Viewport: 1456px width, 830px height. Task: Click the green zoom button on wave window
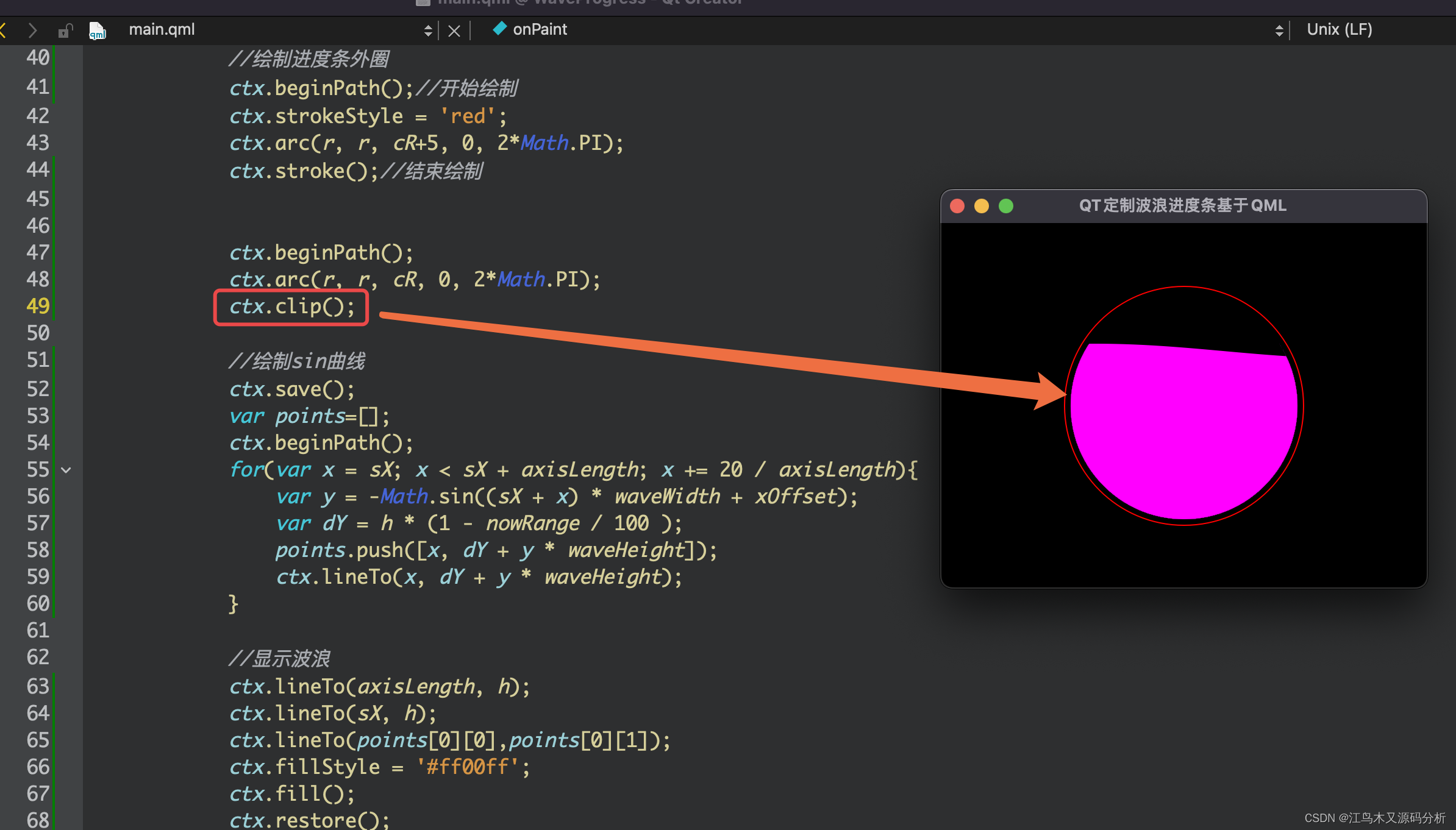[1005, 205]
